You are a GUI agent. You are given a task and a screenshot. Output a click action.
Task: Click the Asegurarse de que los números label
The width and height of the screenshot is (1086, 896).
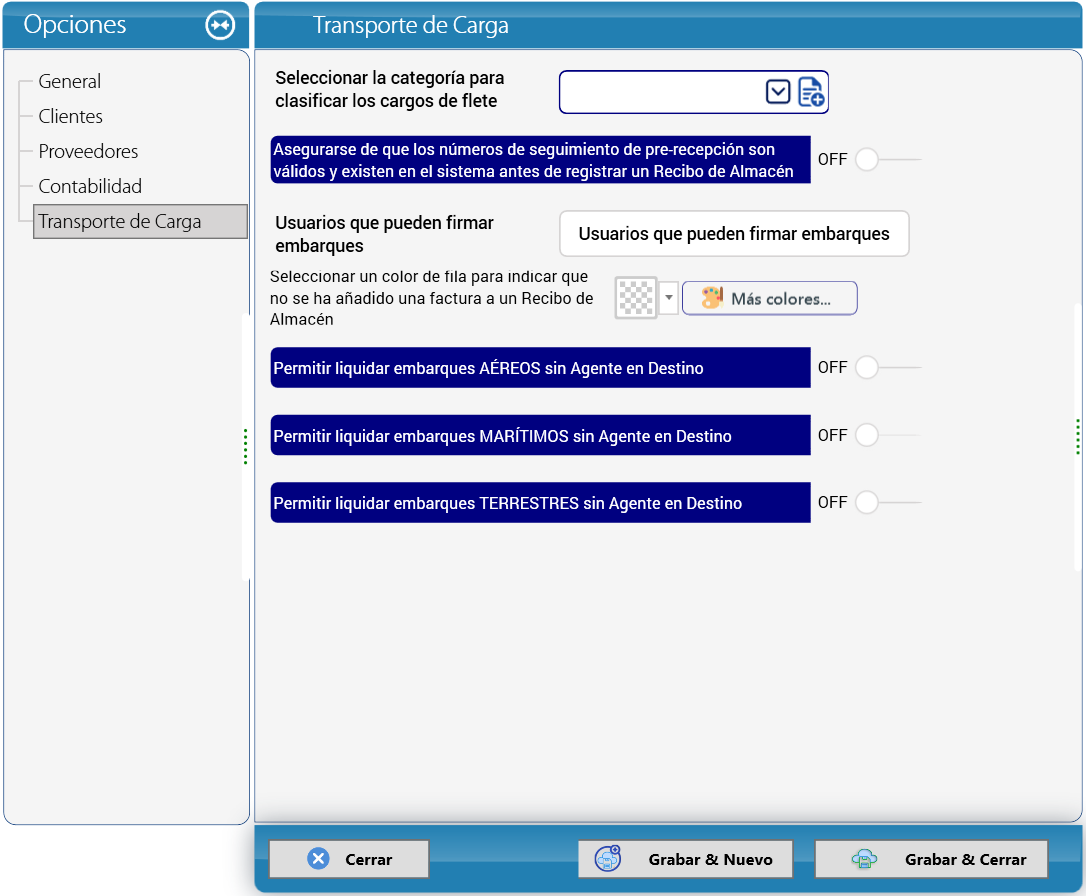(540, 160)
